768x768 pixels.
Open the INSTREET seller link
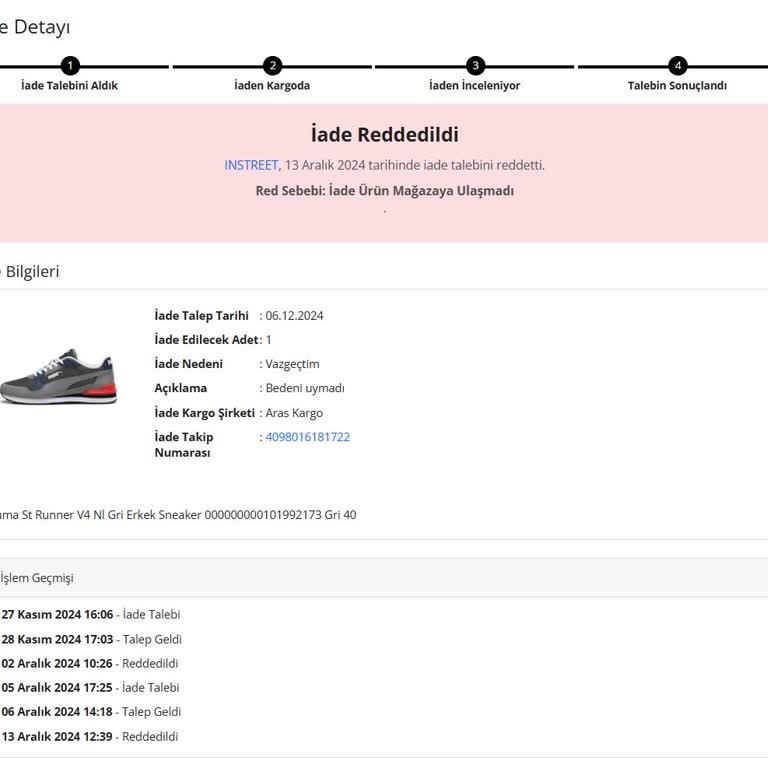[251, 165]
